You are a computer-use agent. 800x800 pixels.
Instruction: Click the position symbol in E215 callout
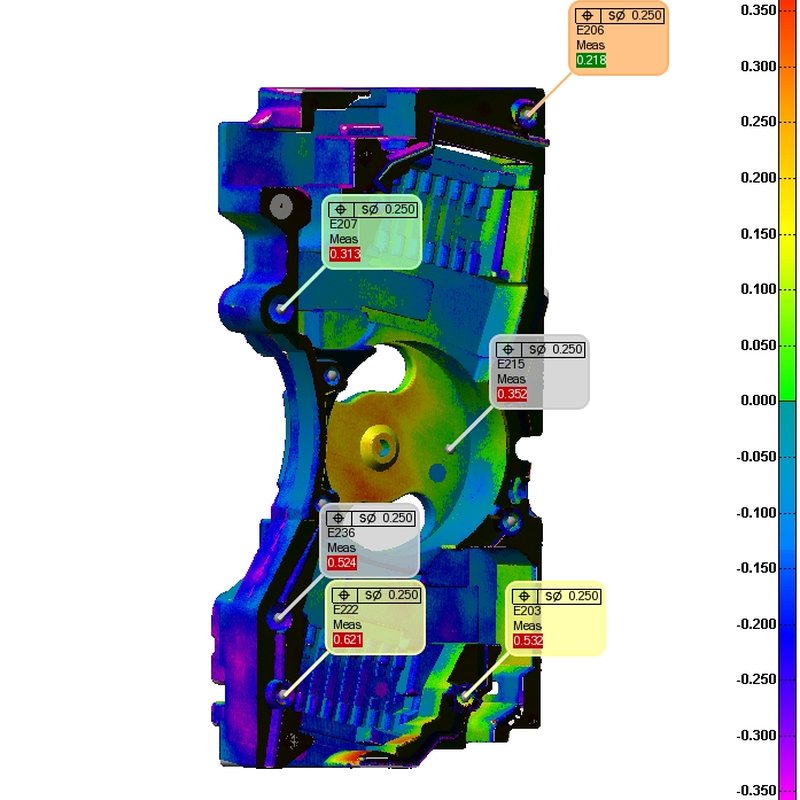(508, 350)
